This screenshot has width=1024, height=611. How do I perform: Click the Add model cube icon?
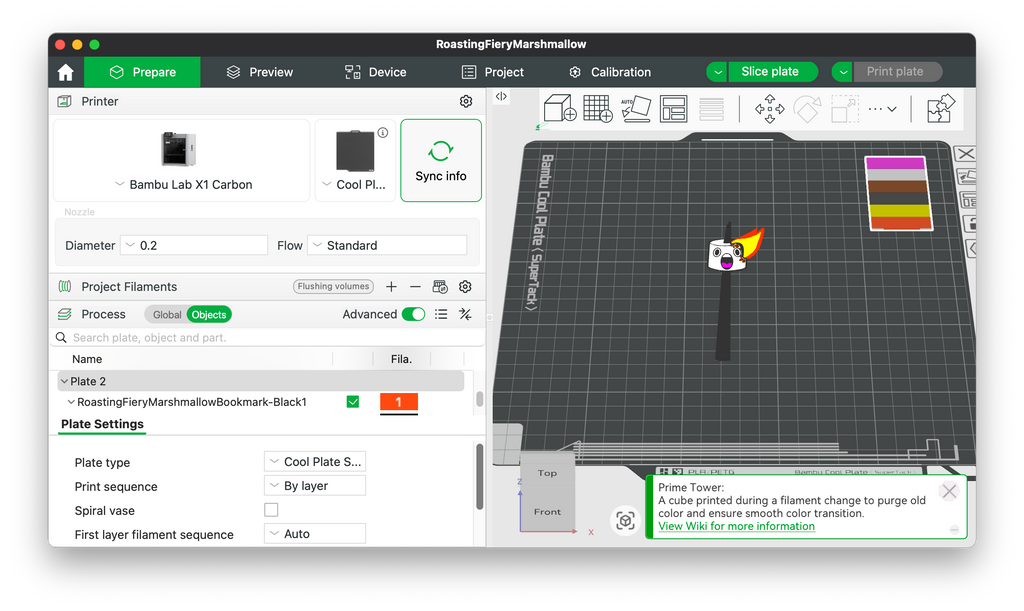click(560, 108)
